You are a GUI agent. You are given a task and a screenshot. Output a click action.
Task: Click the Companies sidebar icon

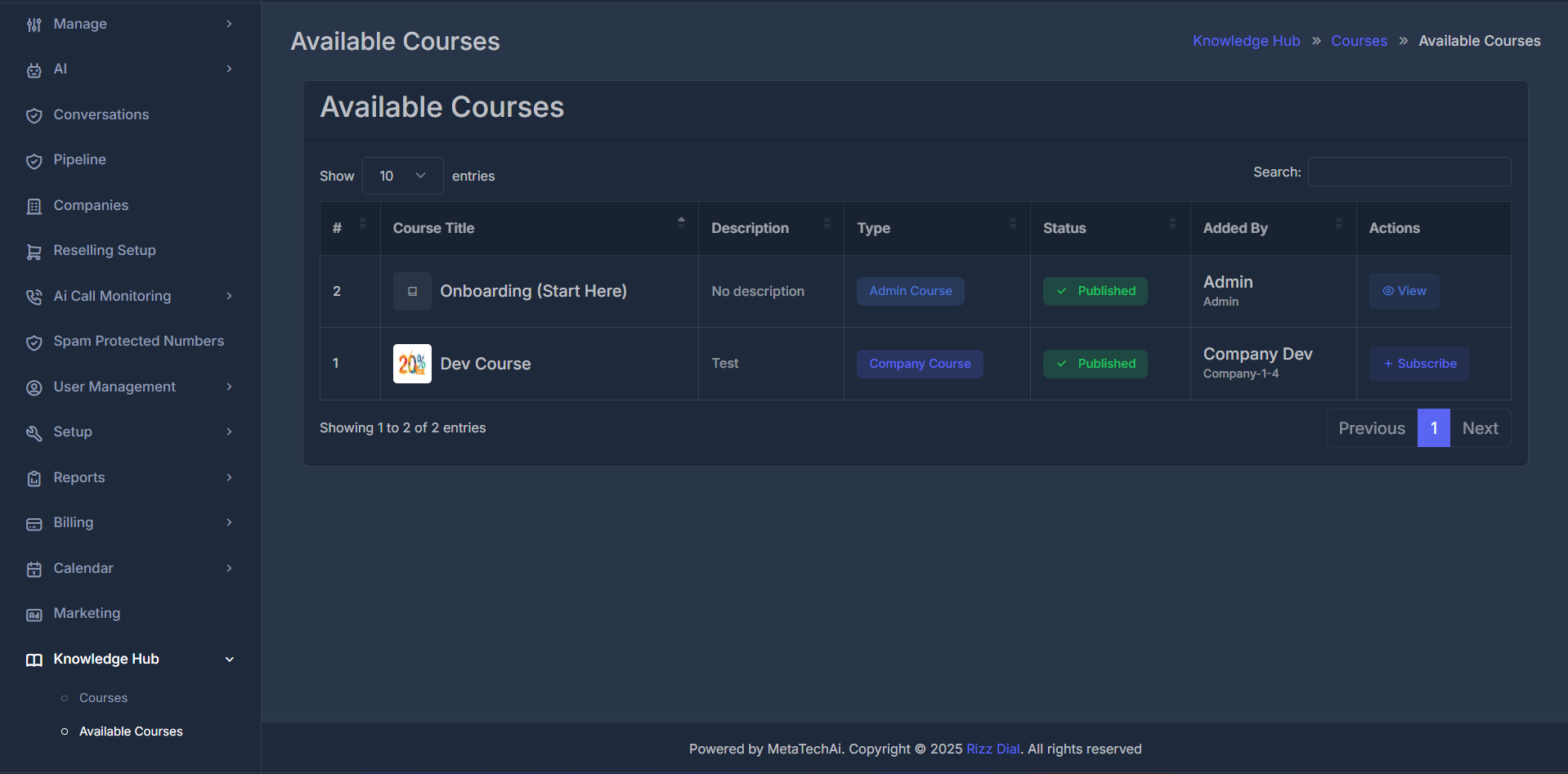pyautogui.click(x=34, y=206)
